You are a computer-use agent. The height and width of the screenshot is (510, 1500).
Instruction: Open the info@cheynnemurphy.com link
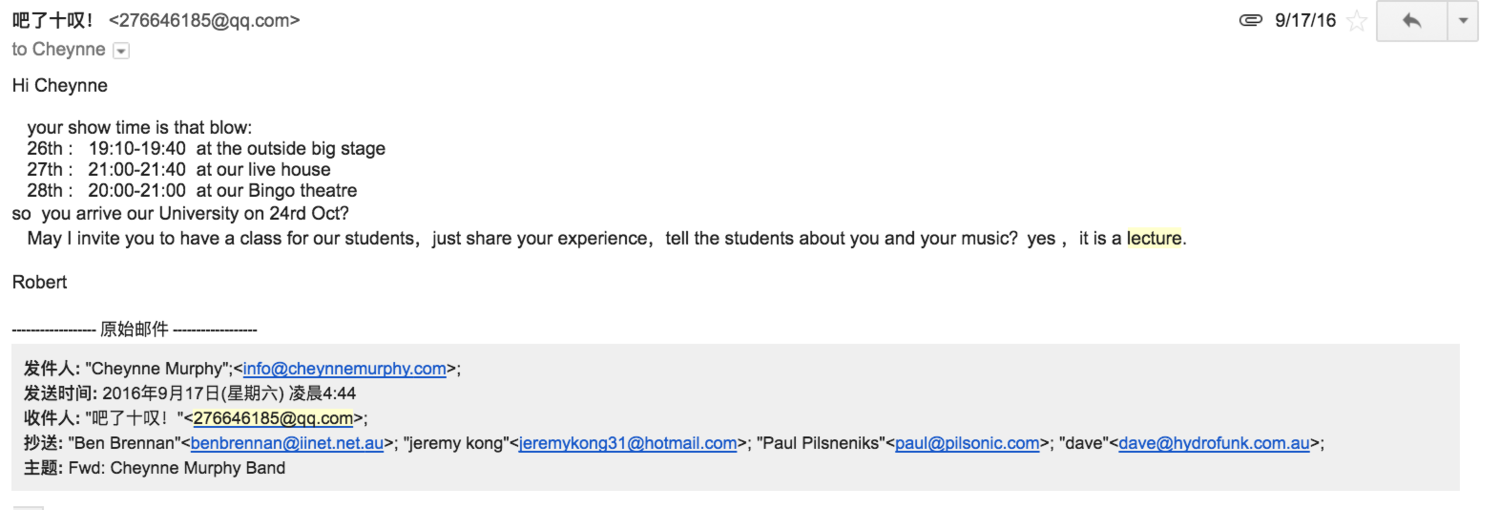point(345,369)
